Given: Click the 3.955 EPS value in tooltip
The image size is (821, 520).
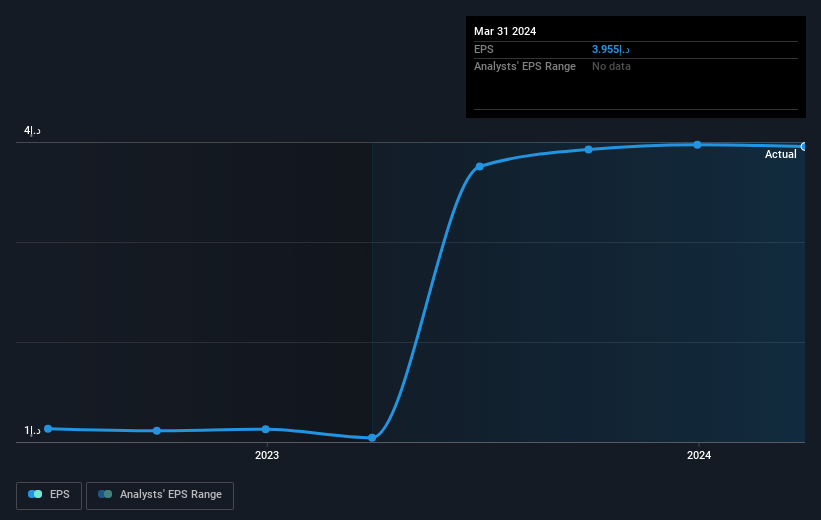Looking at the screenshot, I should (x=611, y=49).
